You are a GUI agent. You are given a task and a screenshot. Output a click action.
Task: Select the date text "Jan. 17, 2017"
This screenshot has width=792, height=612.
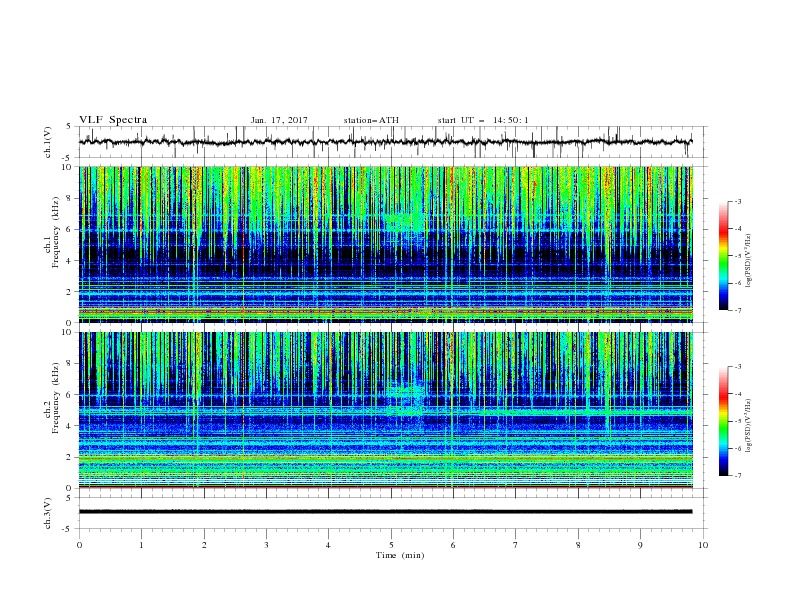point(279,120)
